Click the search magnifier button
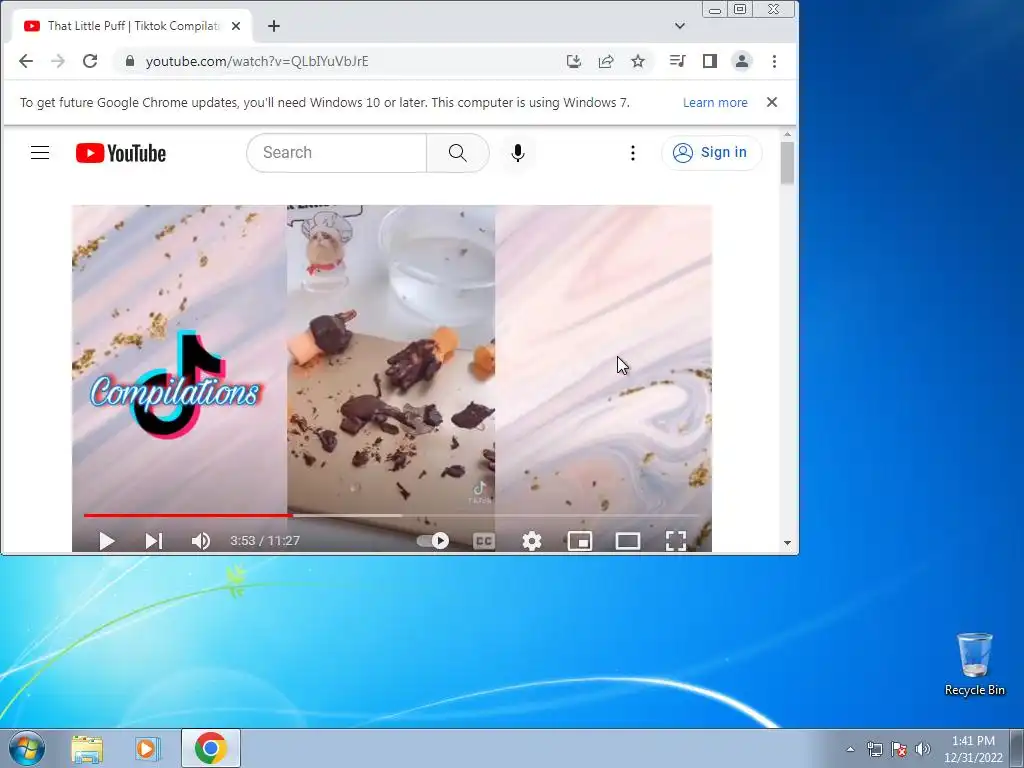The width and height of the screenshot is (1024, 768). 458,153
